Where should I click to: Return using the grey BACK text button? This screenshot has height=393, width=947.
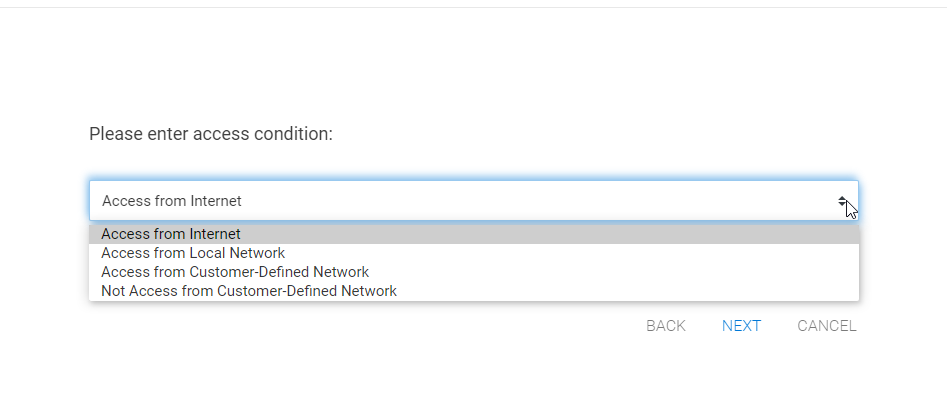666,326
